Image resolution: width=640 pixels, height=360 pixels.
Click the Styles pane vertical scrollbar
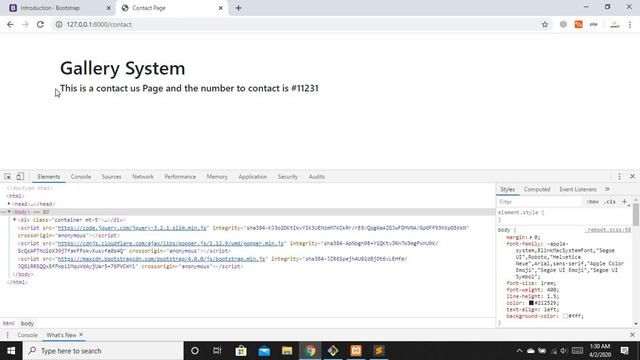636,215
